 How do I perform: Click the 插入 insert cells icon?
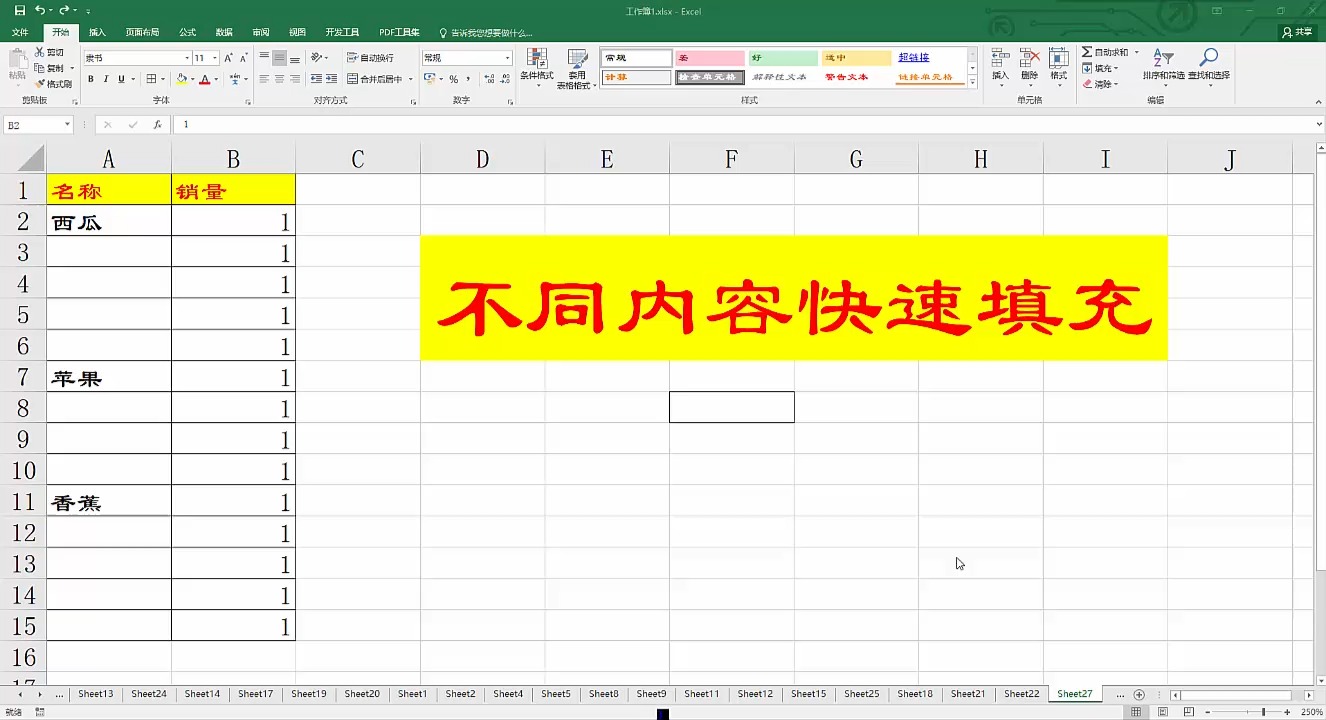click(x=1000, y=65)
